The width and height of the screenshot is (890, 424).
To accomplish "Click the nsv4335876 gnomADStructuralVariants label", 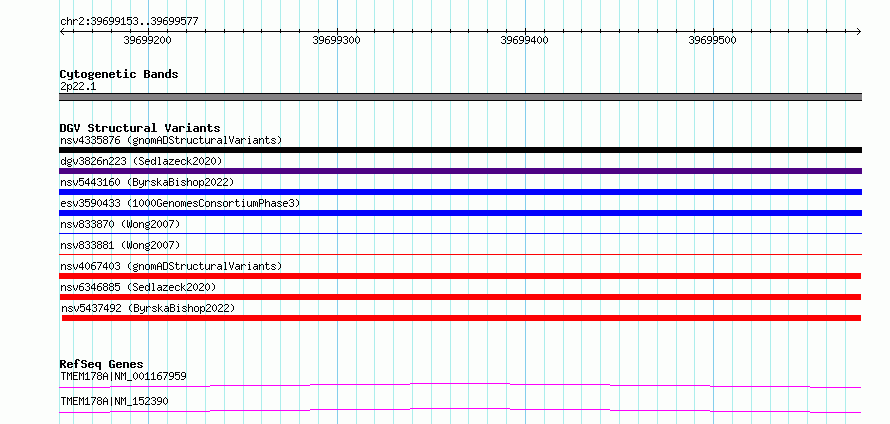I will tap(171, 140).
